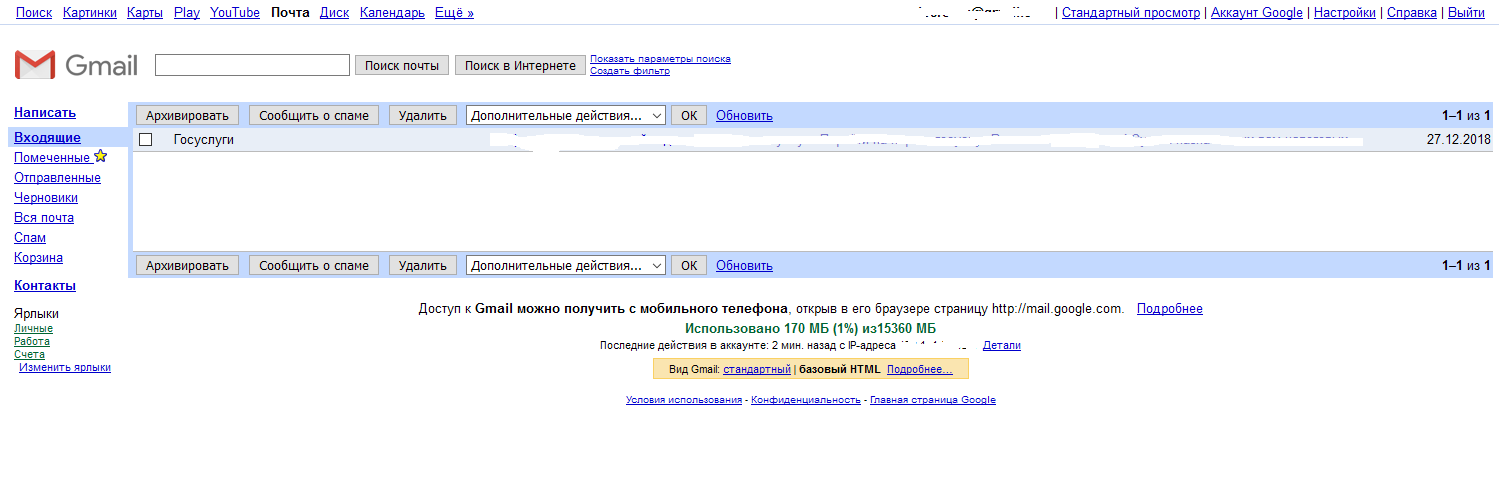Open the YouTube link in top bar
This screenshot has height=482, width=1499.
[x=235, y=13]
